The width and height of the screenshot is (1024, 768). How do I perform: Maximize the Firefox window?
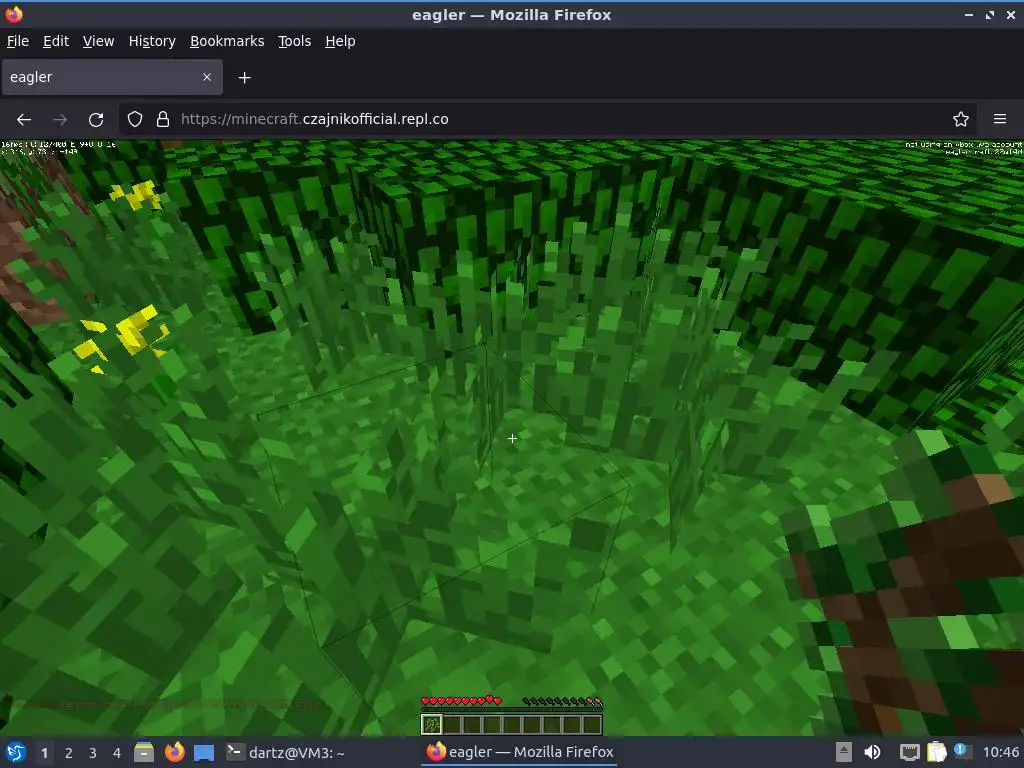point(990,14)
